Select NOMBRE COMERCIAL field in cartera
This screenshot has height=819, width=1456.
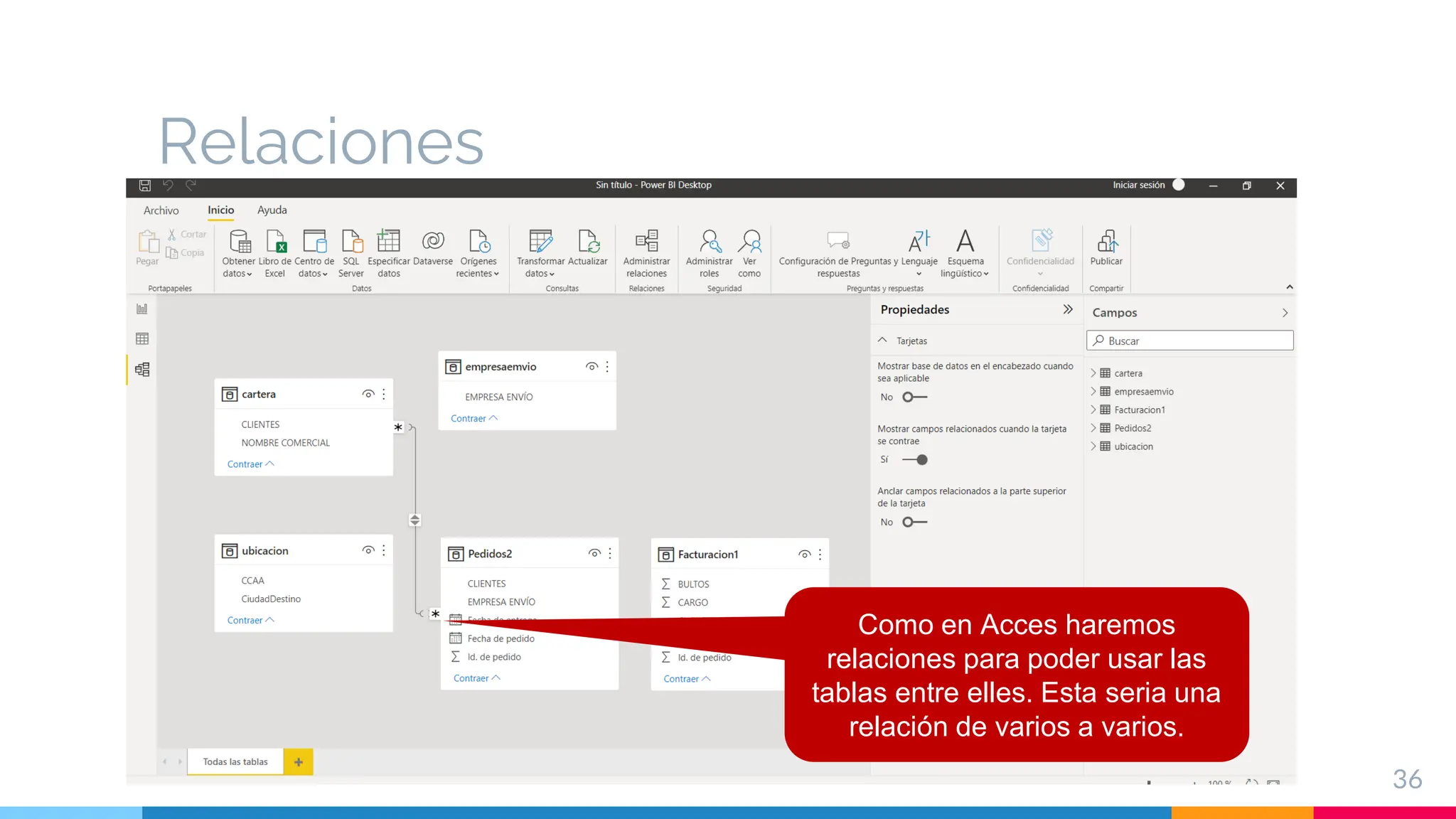coord(286,443)
